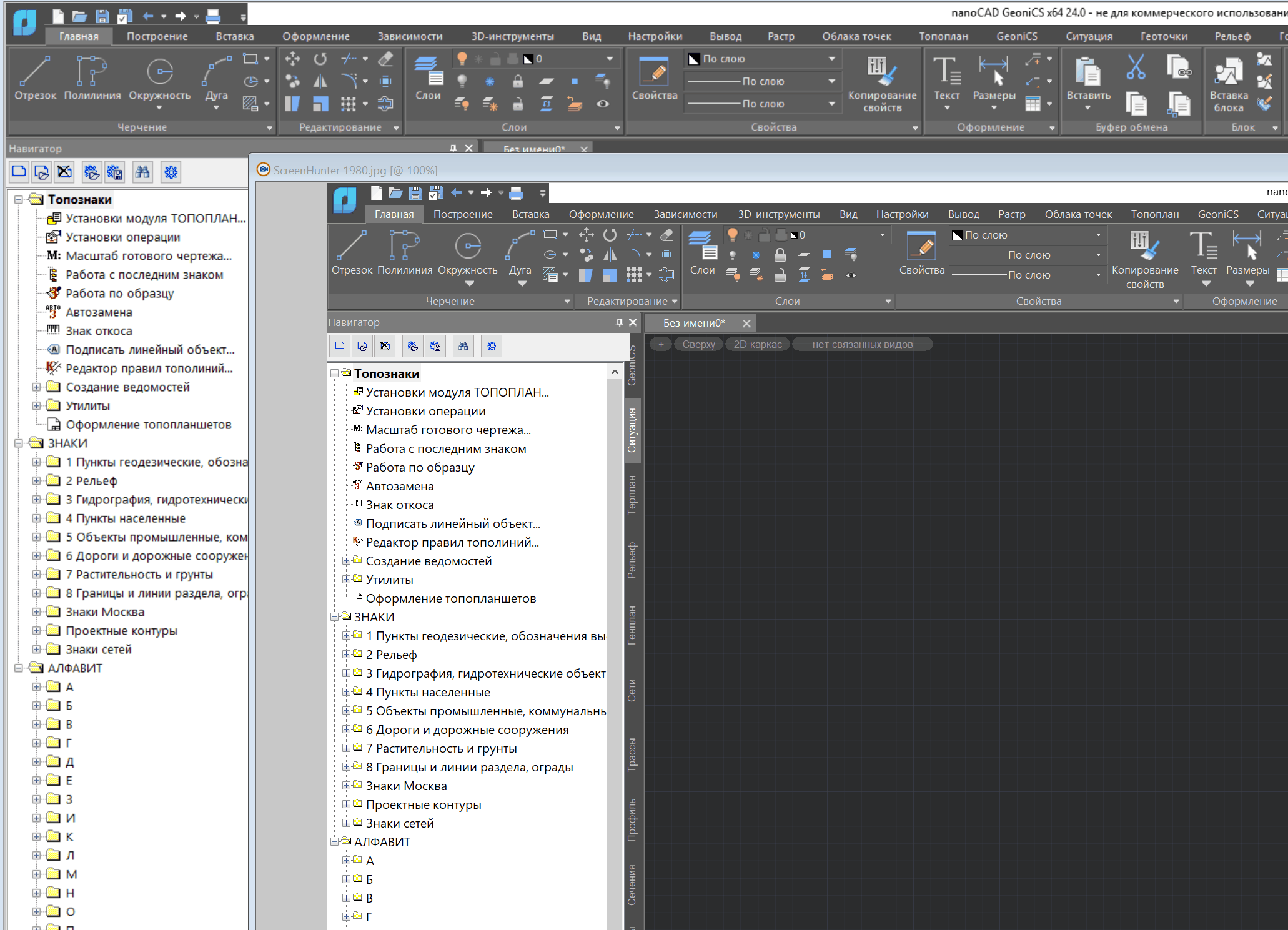Switch to the Геоточки ribbon tab
The width and height of the screenshot is (1288, 930).
pyautogui.click(x=1163, y=36)
